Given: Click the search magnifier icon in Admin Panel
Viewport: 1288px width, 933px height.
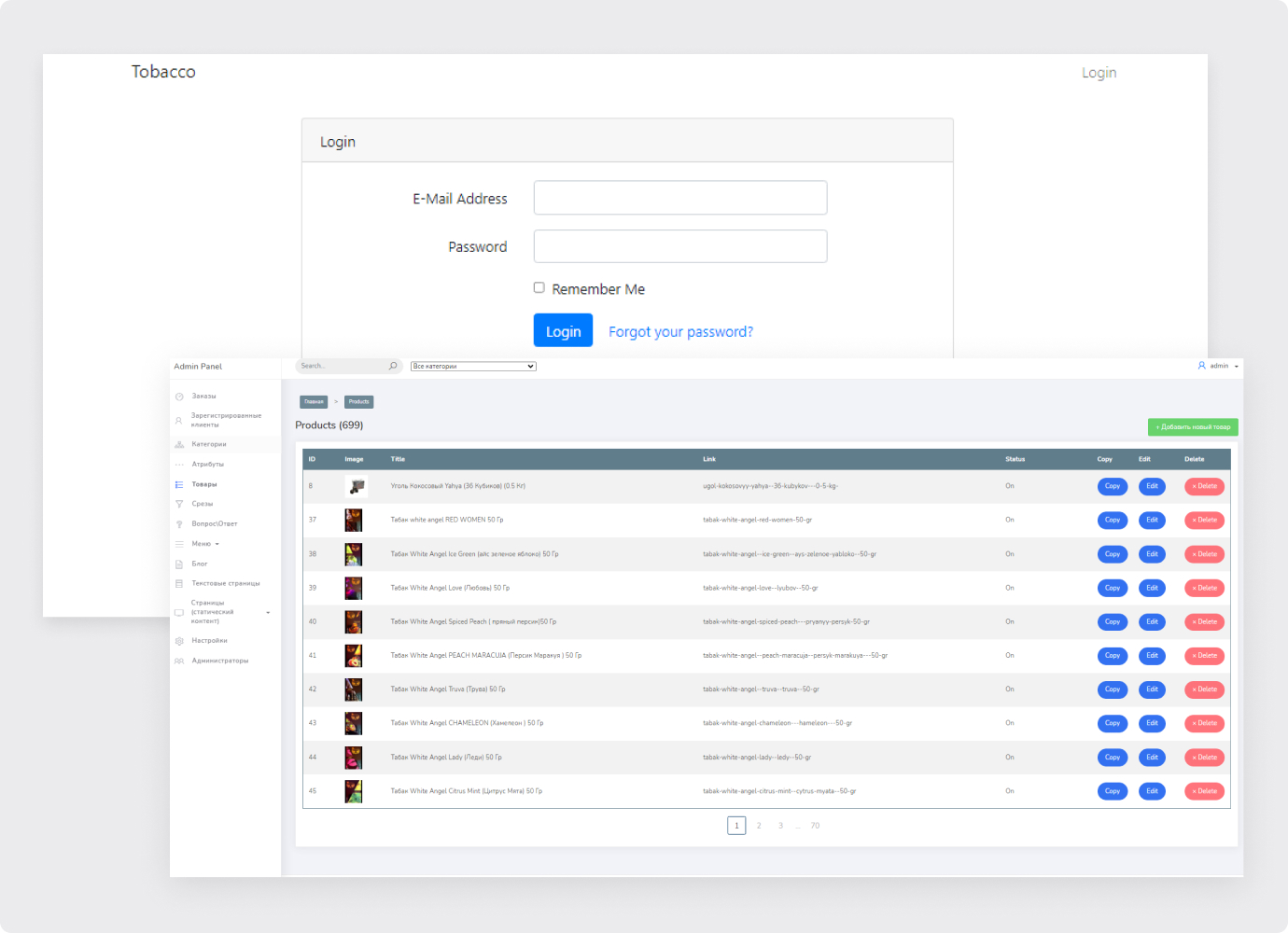Looking at the screenshot, I should click(393, 366).
